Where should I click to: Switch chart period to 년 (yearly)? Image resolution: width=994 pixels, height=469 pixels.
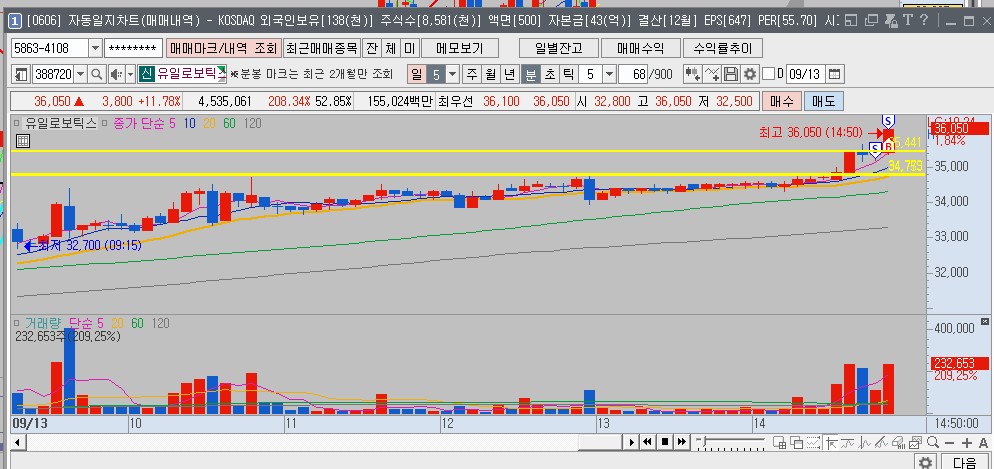pyautogui.click(x=510, y=74)
